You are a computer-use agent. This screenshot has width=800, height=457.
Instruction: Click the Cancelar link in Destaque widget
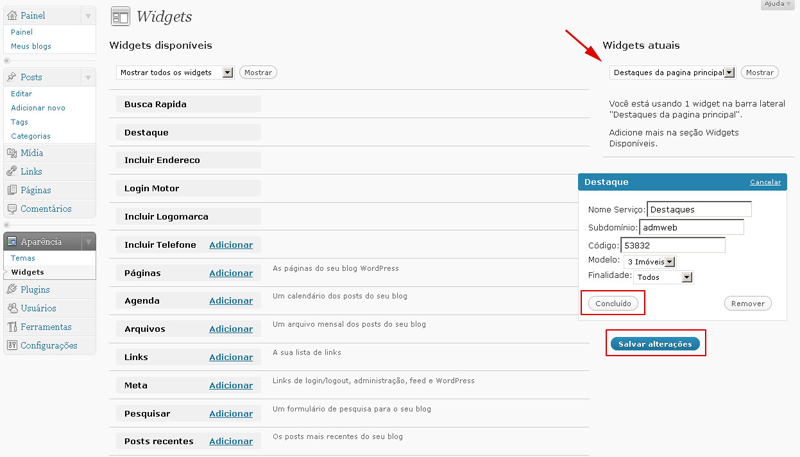coord(765,182)
